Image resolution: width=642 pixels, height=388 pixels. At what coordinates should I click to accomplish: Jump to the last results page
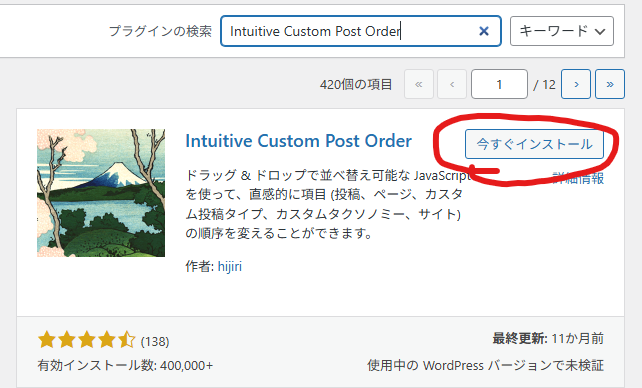coord(610,84)
